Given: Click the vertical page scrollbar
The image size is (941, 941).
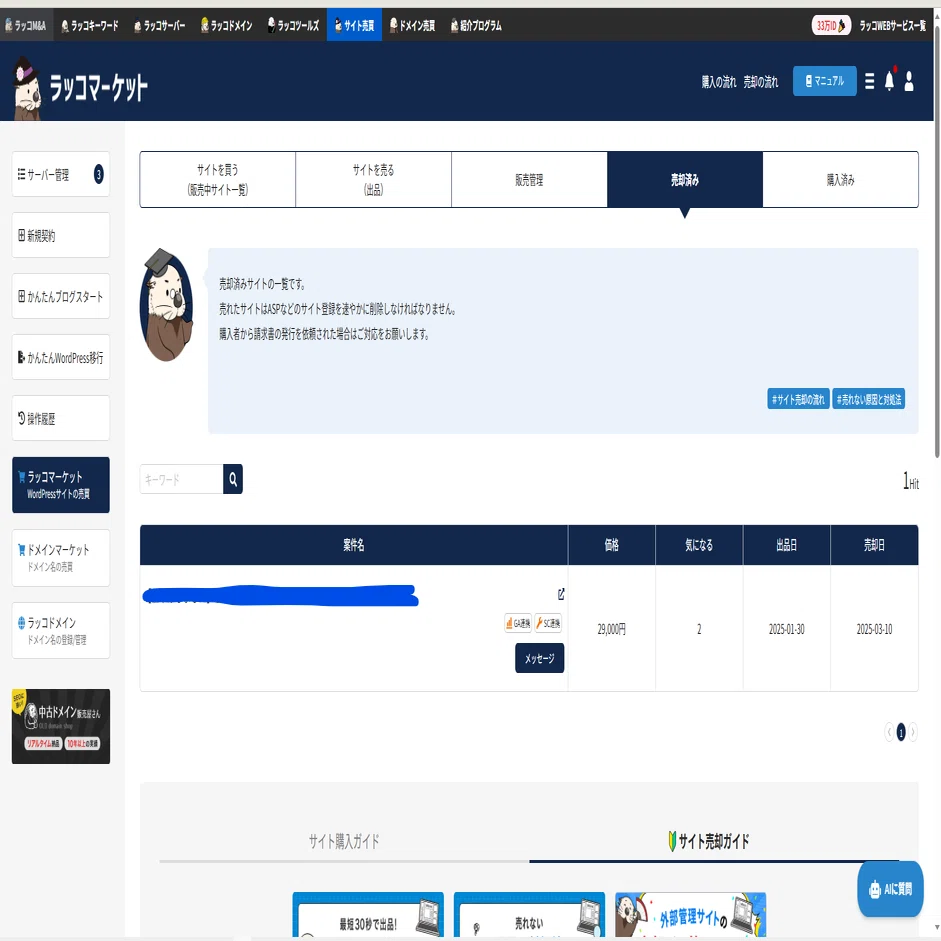Looking at the screenshot, I should pyautogui.click(x=937, y=240).
